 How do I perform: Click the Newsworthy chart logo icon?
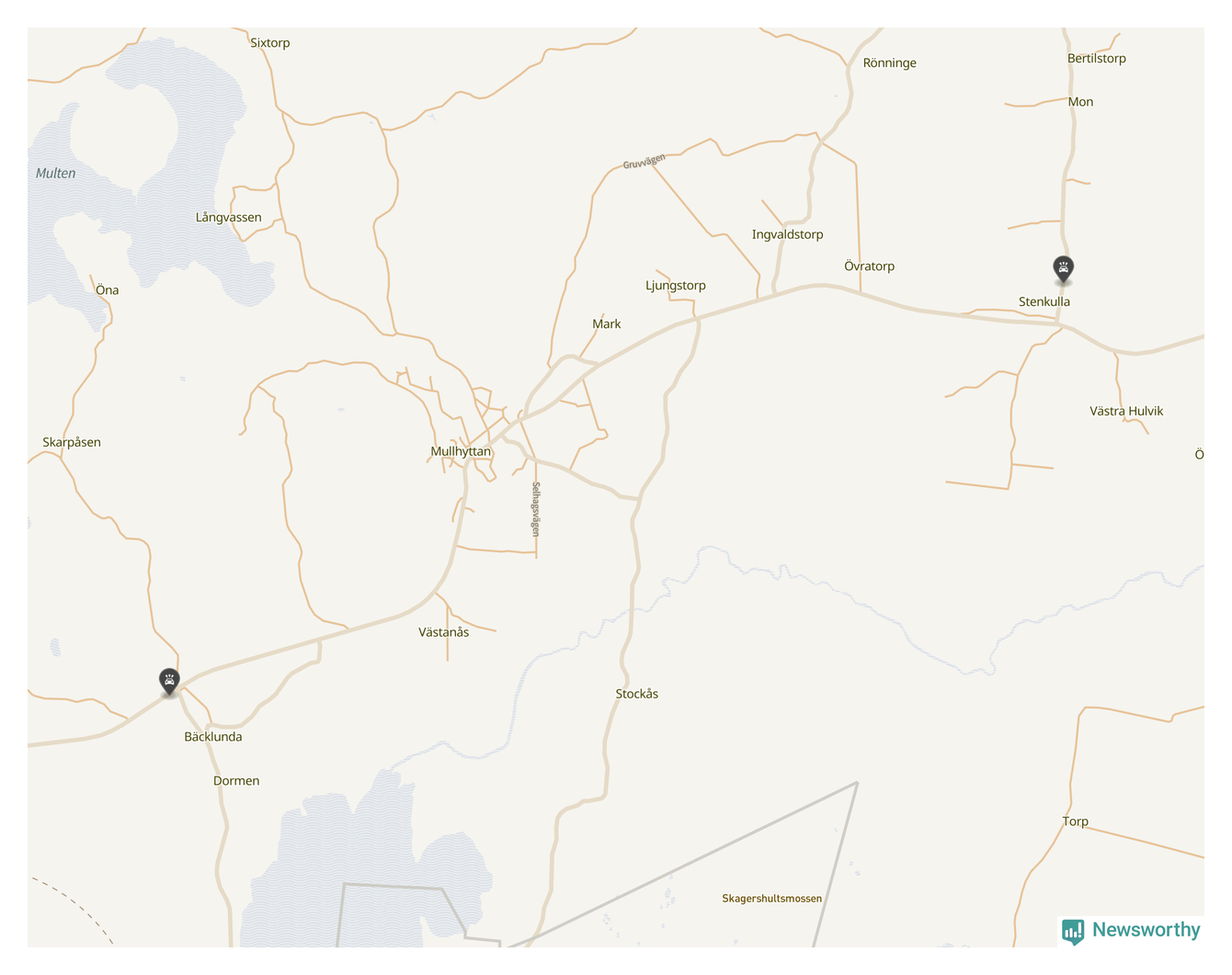[1072, 932]
